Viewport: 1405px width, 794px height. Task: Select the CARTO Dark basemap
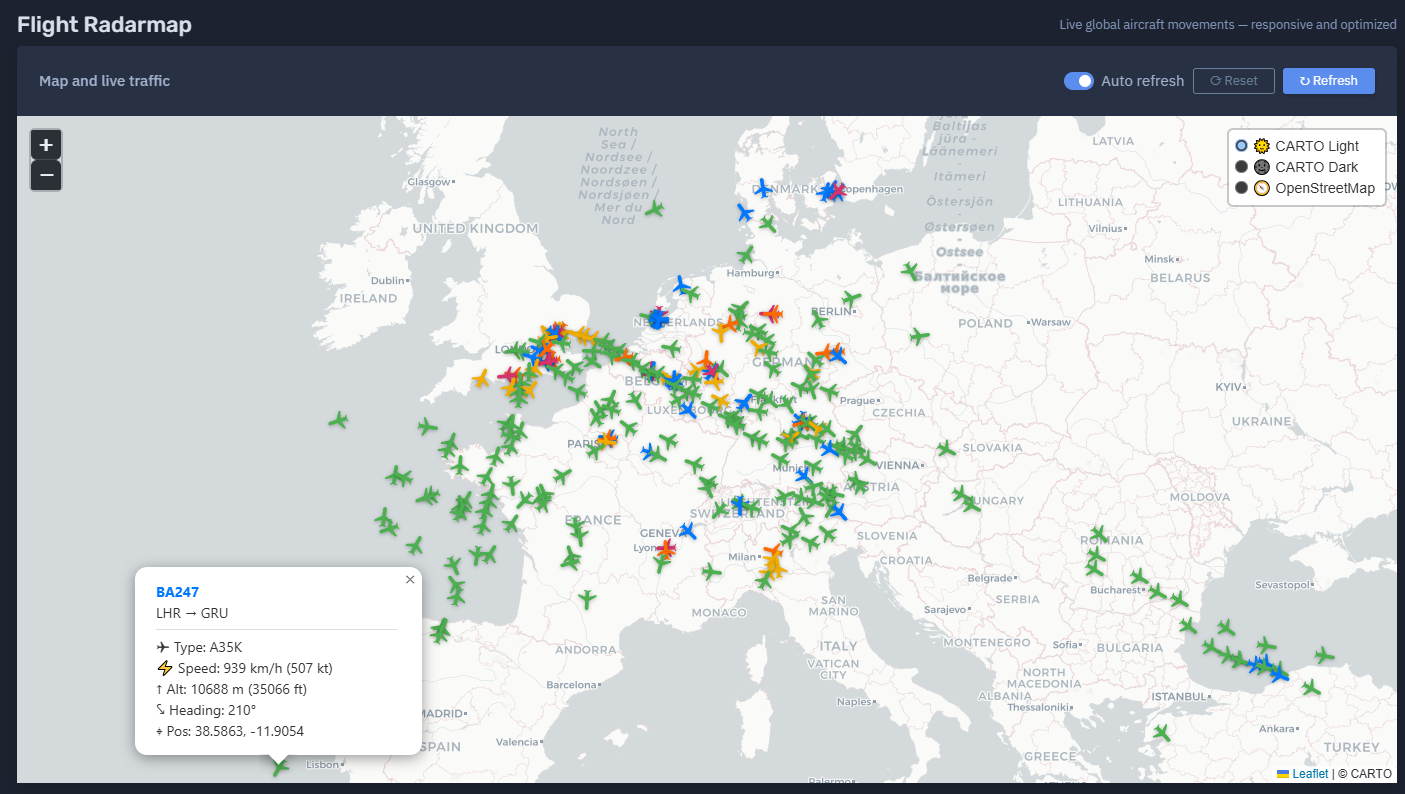coord(1242,167)
